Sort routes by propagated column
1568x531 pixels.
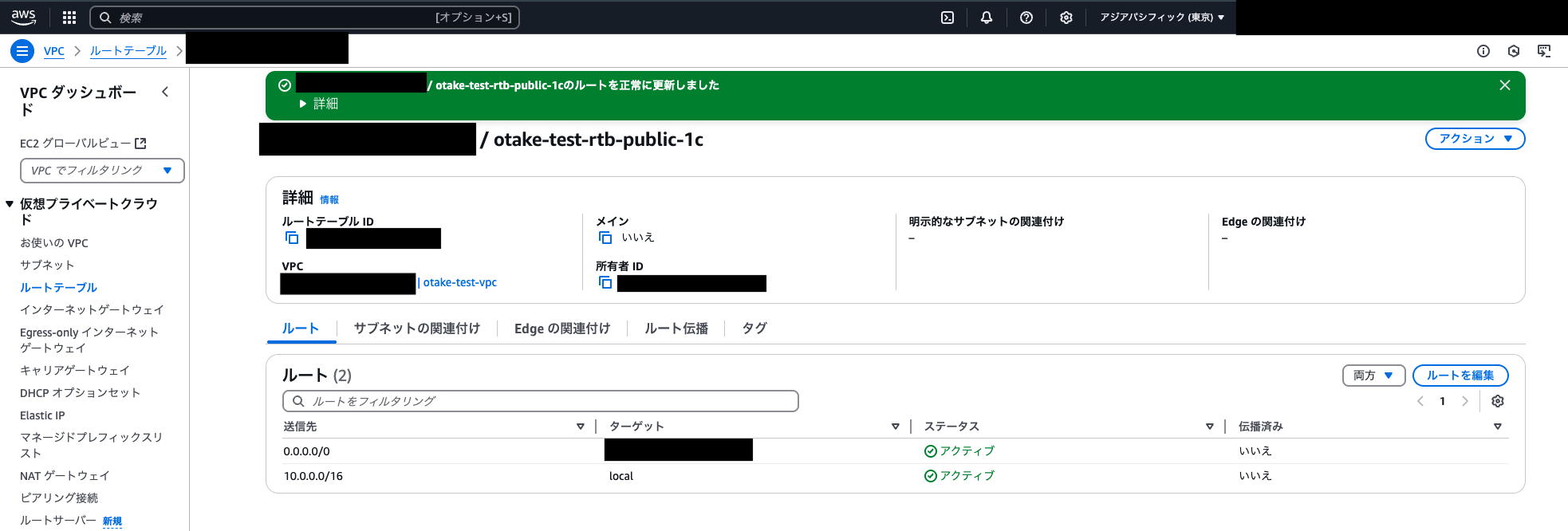coord(1498,427)
